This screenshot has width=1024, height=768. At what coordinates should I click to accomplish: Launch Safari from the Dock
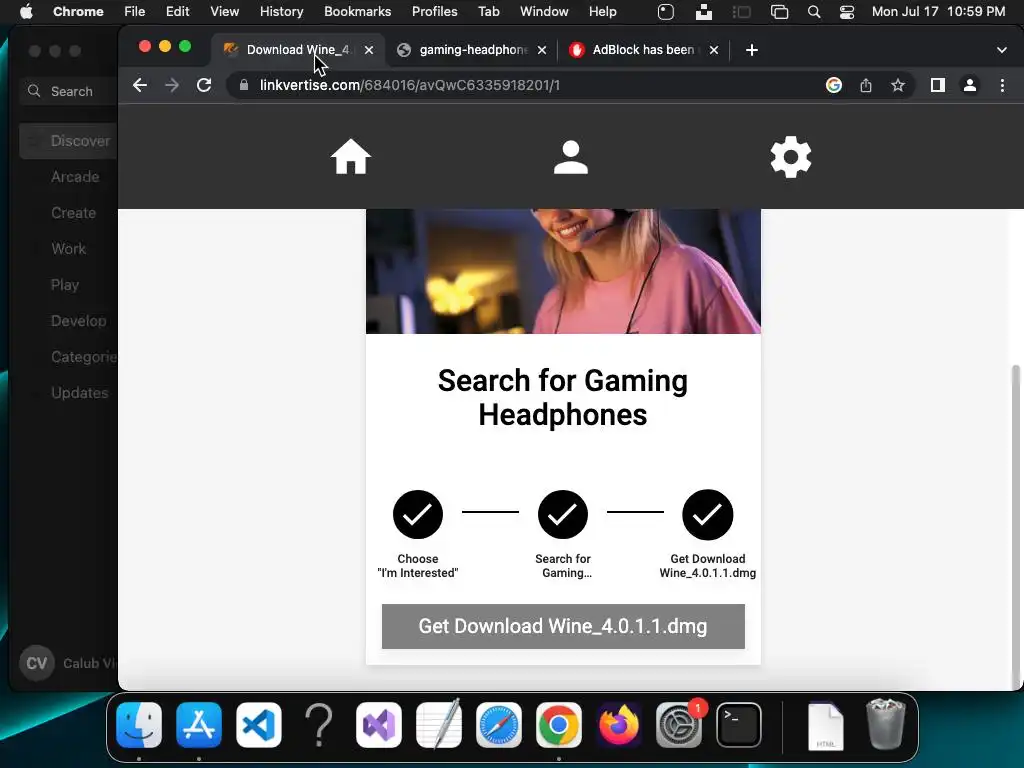tap(499, 725)
